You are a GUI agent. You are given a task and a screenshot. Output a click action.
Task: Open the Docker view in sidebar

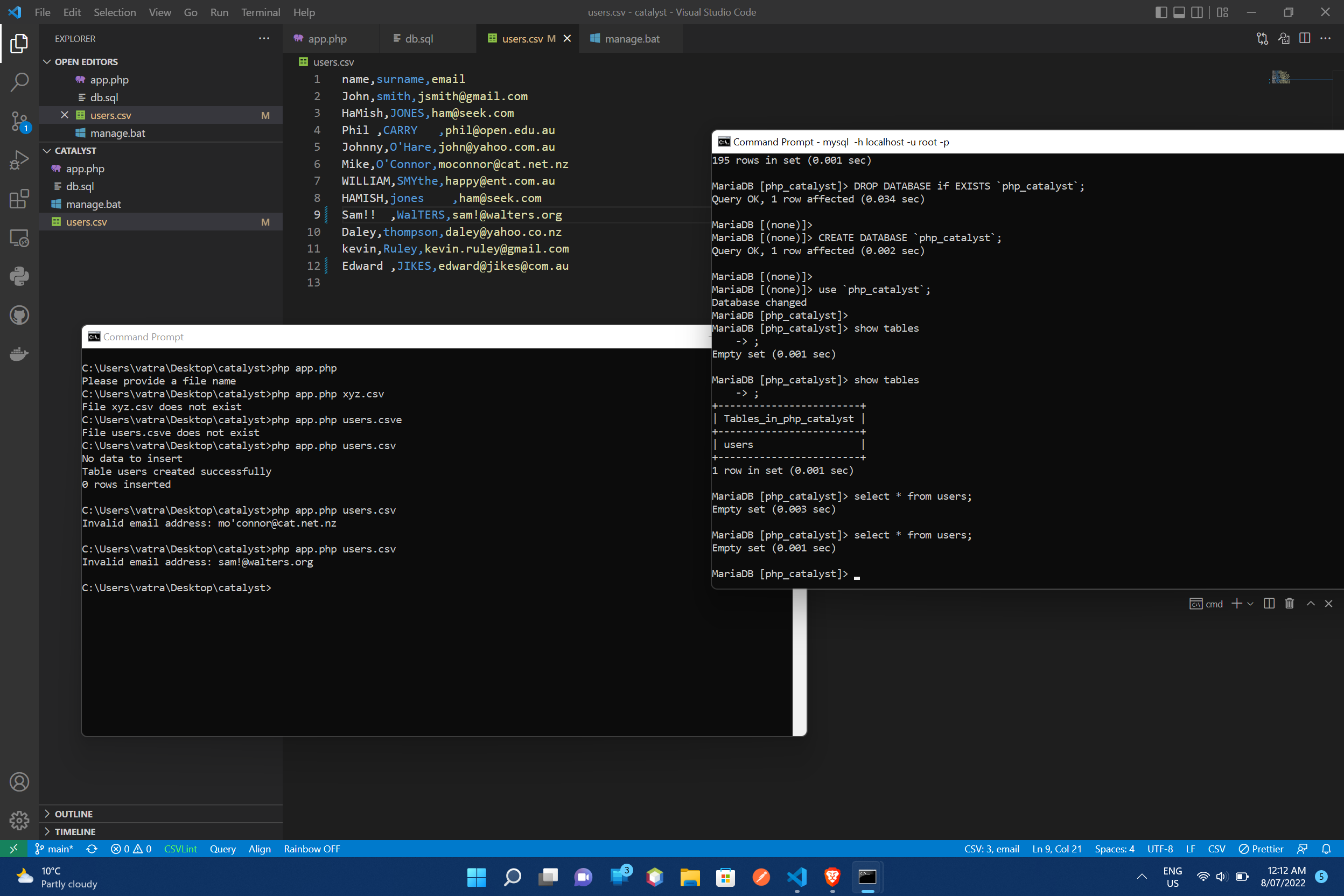[19, 354]
